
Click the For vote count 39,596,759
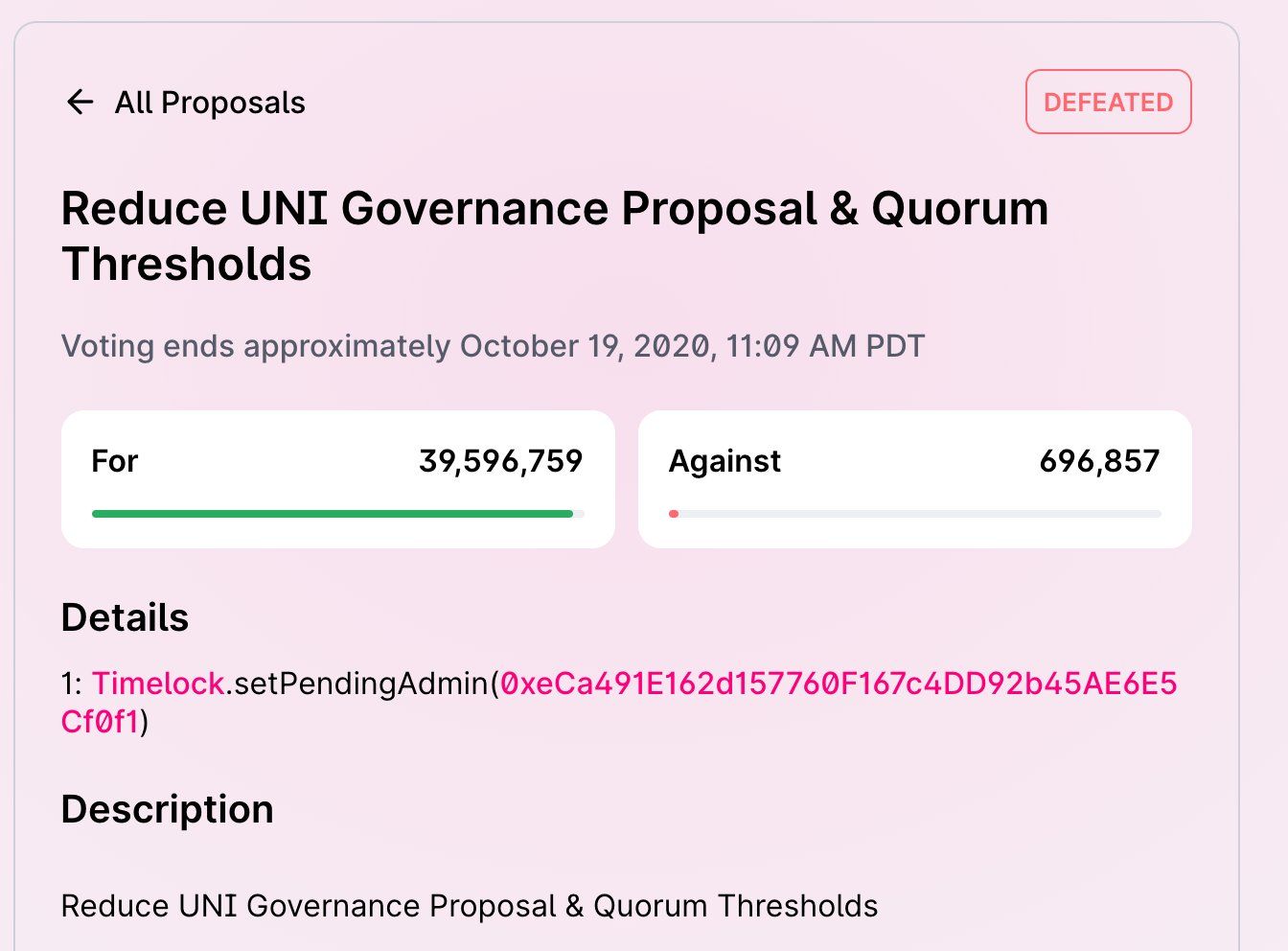coord(501,461)
